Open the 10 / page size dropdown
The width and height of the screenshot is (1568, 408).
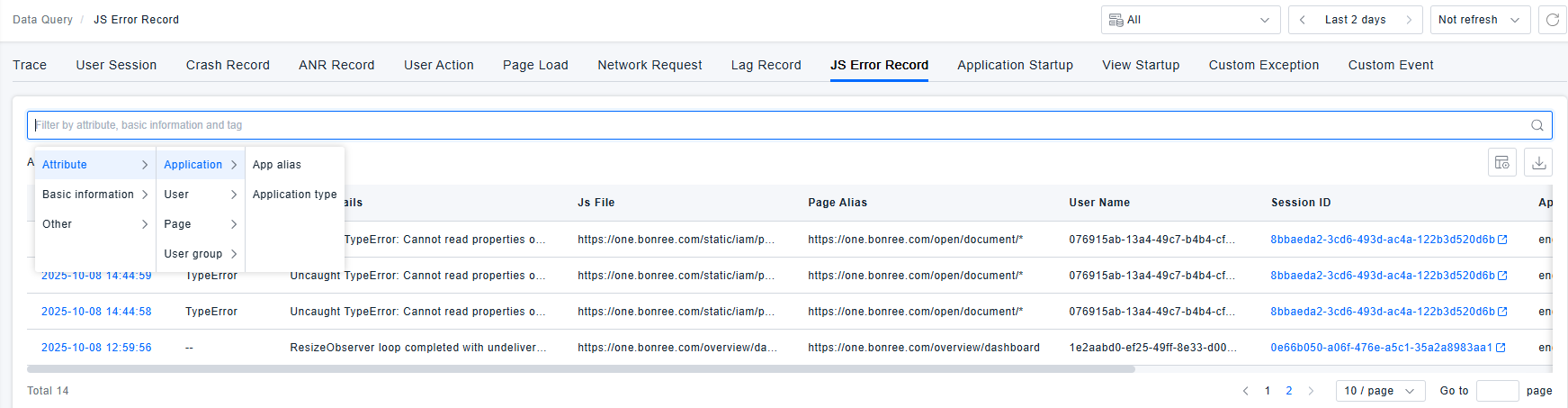point(1379,391)
